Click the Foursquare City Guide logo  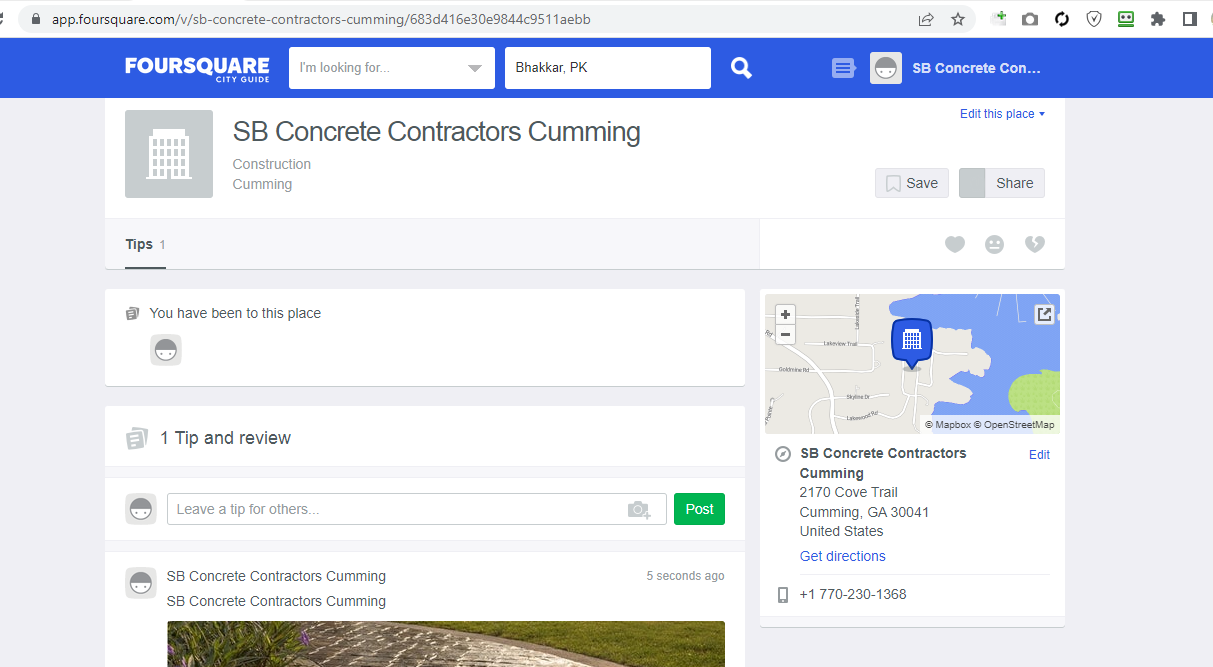pos(197,68)
